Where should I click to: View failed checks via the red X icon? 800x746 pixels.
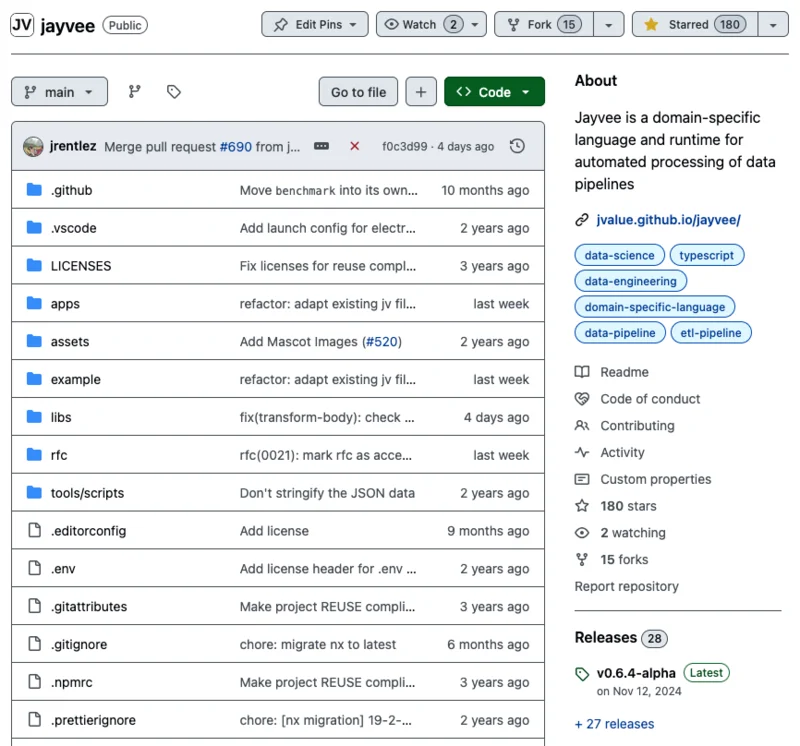coord(354,145)
